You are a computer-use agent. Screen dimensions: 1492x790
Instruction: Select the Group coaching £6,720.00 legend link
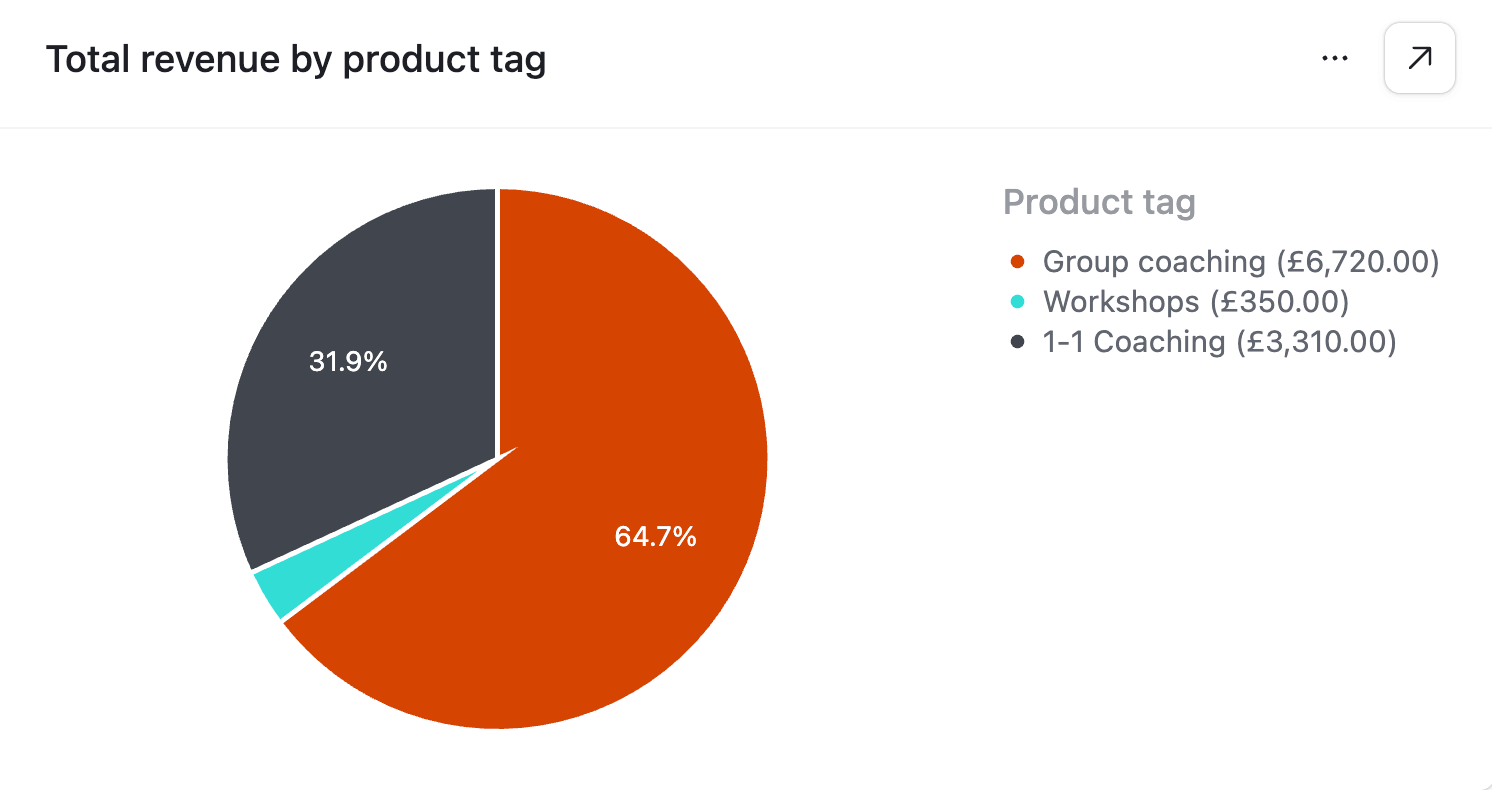(x=1226, y=262)
